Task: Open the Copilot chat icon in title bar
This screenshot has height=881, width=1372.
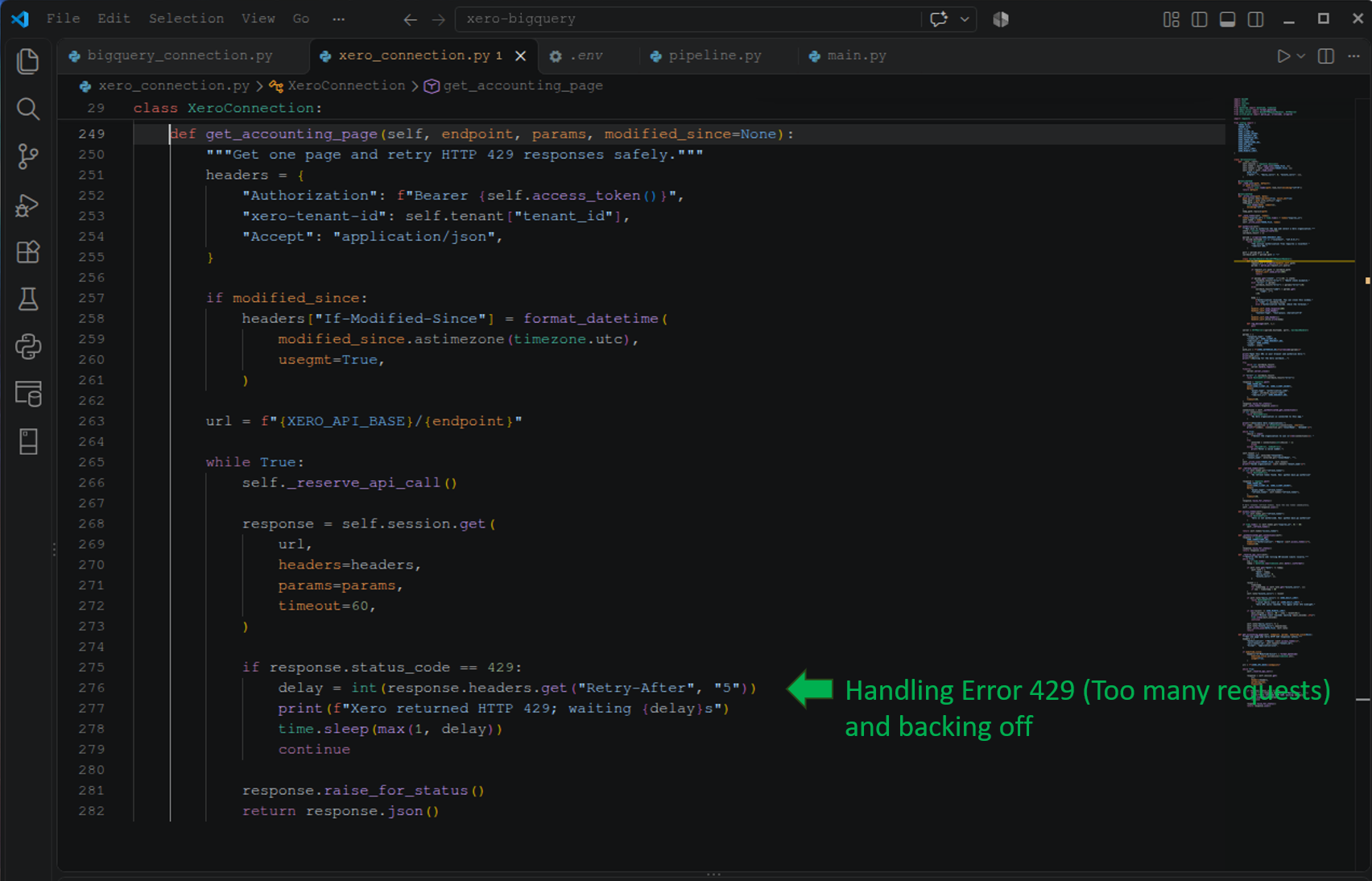Action: pyautogui.click(x=939, y=19)
